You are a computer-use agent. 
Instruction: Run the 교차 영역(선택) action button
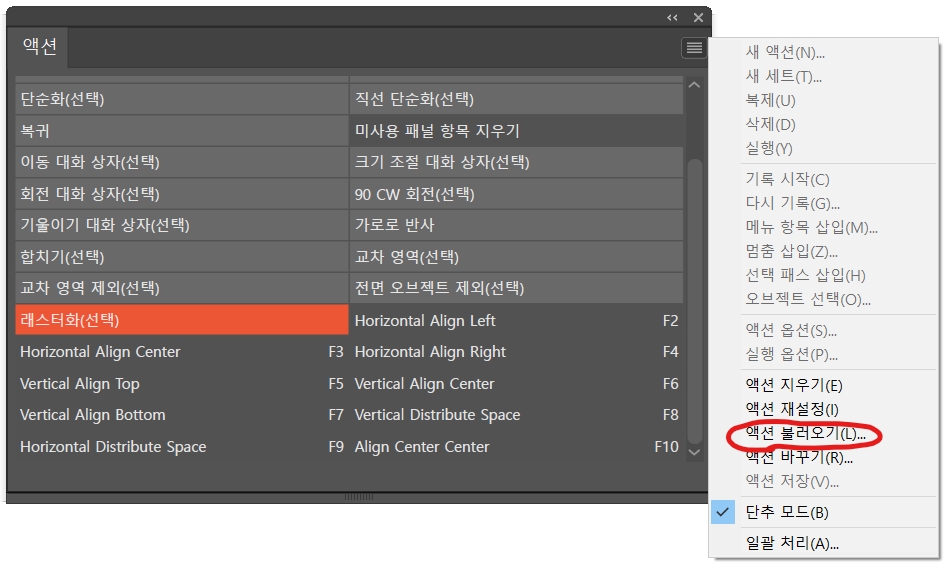coord(516,256)
